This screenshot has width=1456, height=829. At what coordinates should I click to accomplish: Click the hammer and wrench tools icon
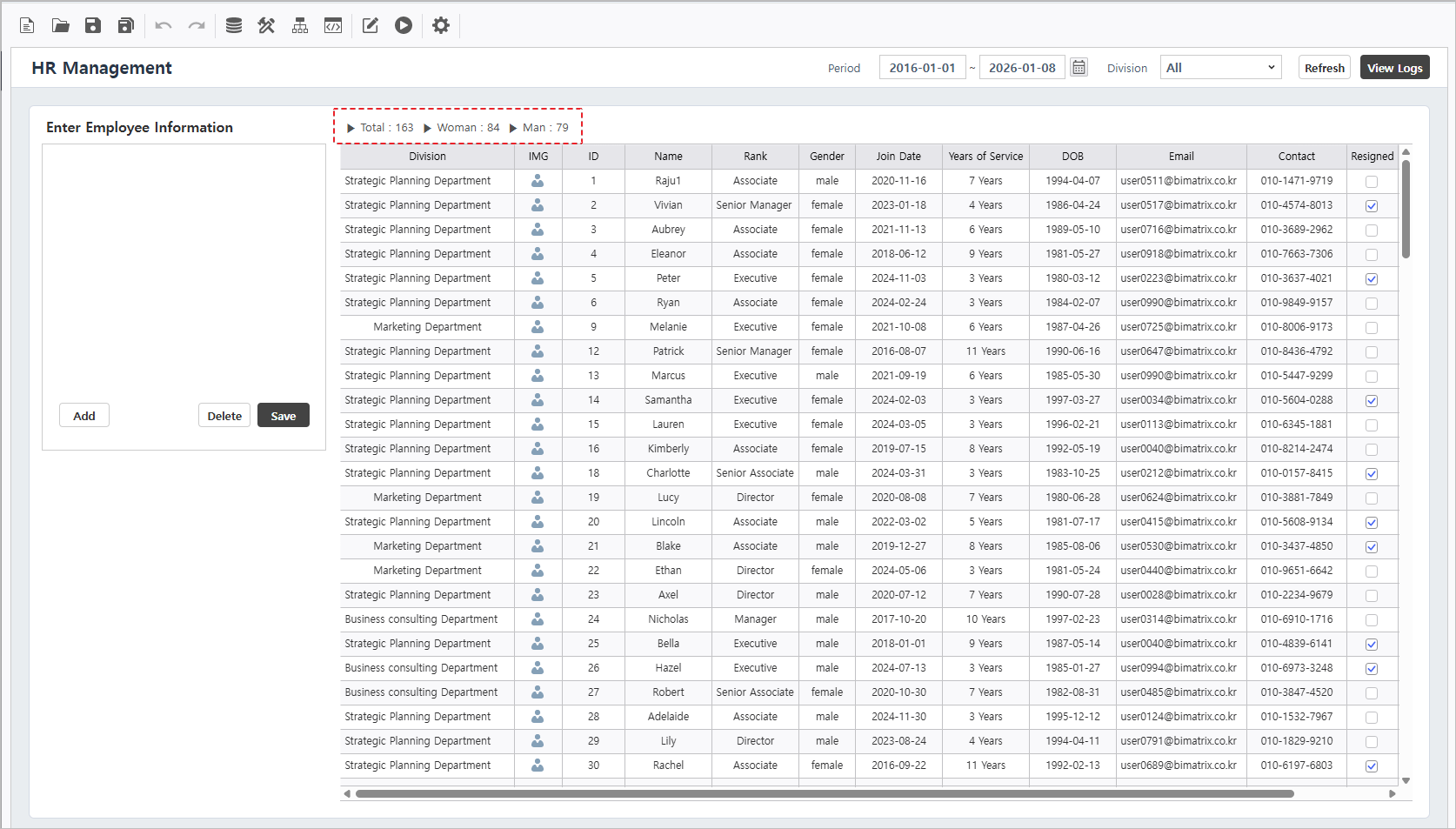[x=266, y=25]
